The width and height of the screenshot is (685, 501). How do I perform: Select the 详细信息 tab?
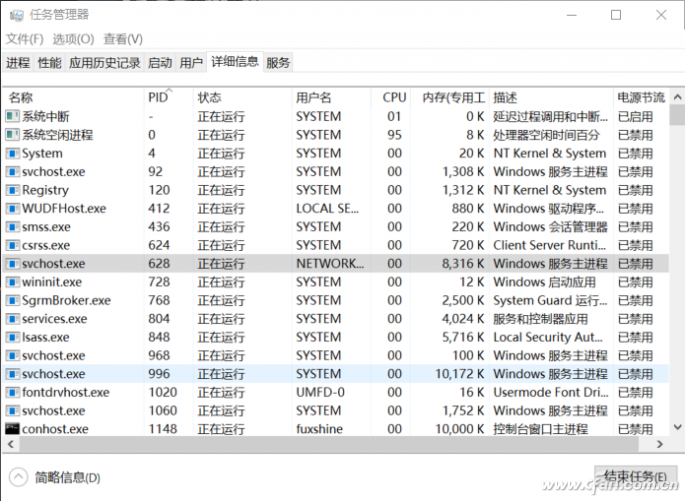coord(235,62)
